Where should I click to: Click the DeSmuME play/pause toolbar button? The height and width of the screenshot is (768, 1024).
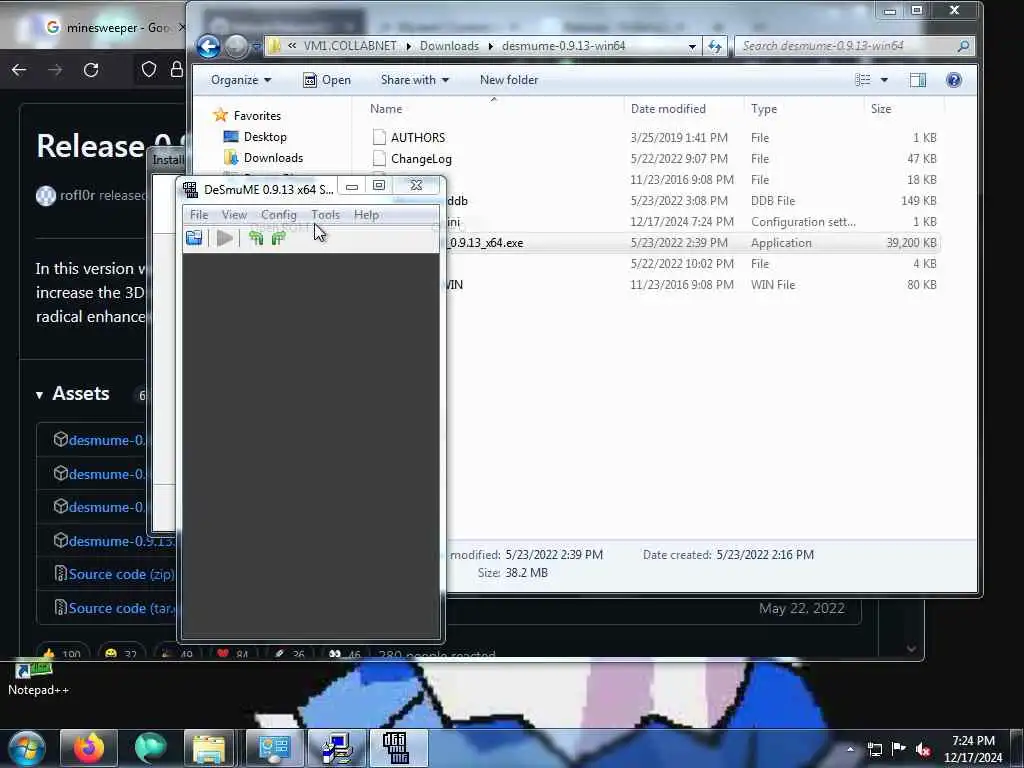[x=225, y=238]
